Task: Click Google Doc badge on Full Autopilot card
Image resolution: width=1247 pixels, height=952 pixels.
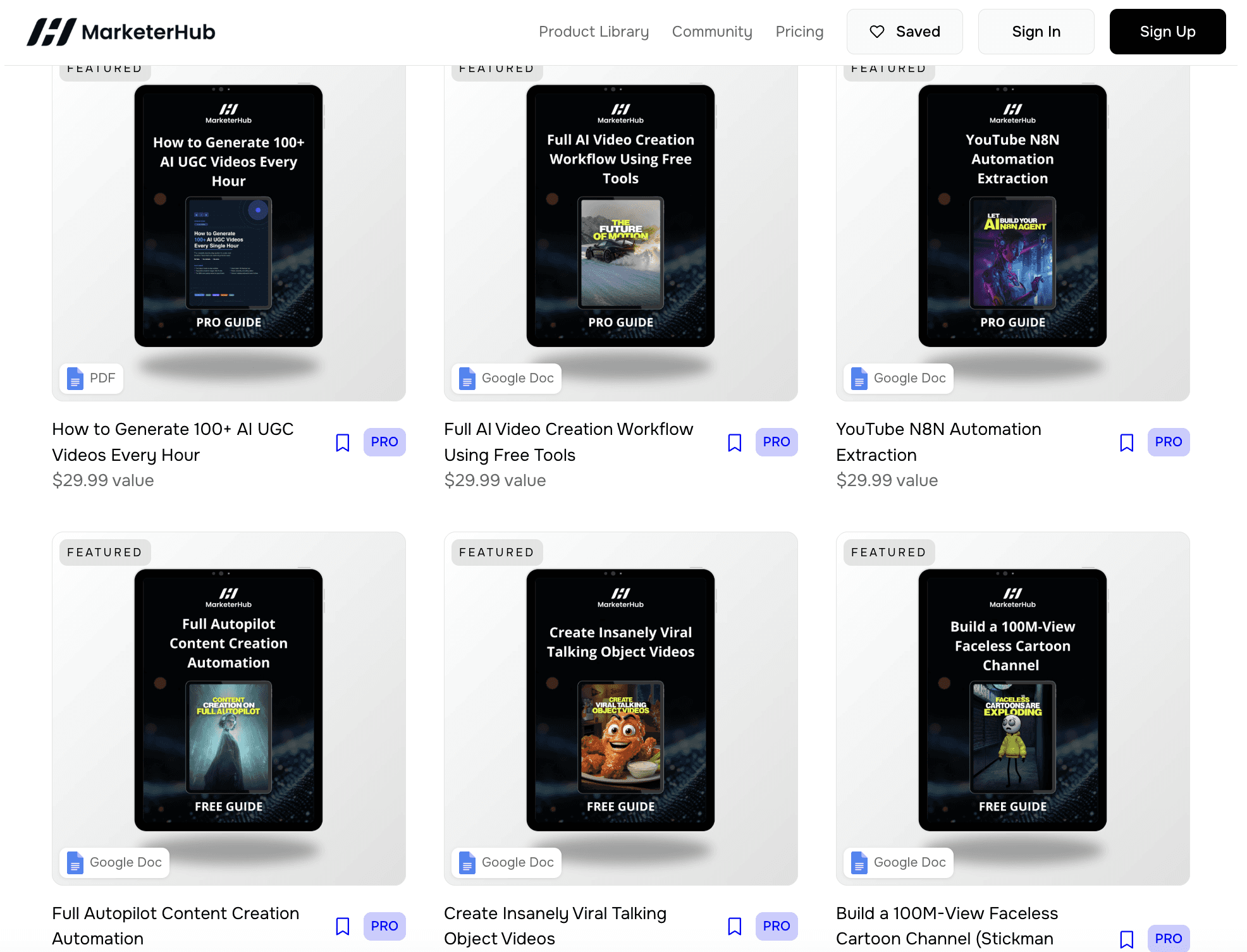Action: tap(114, 863)
